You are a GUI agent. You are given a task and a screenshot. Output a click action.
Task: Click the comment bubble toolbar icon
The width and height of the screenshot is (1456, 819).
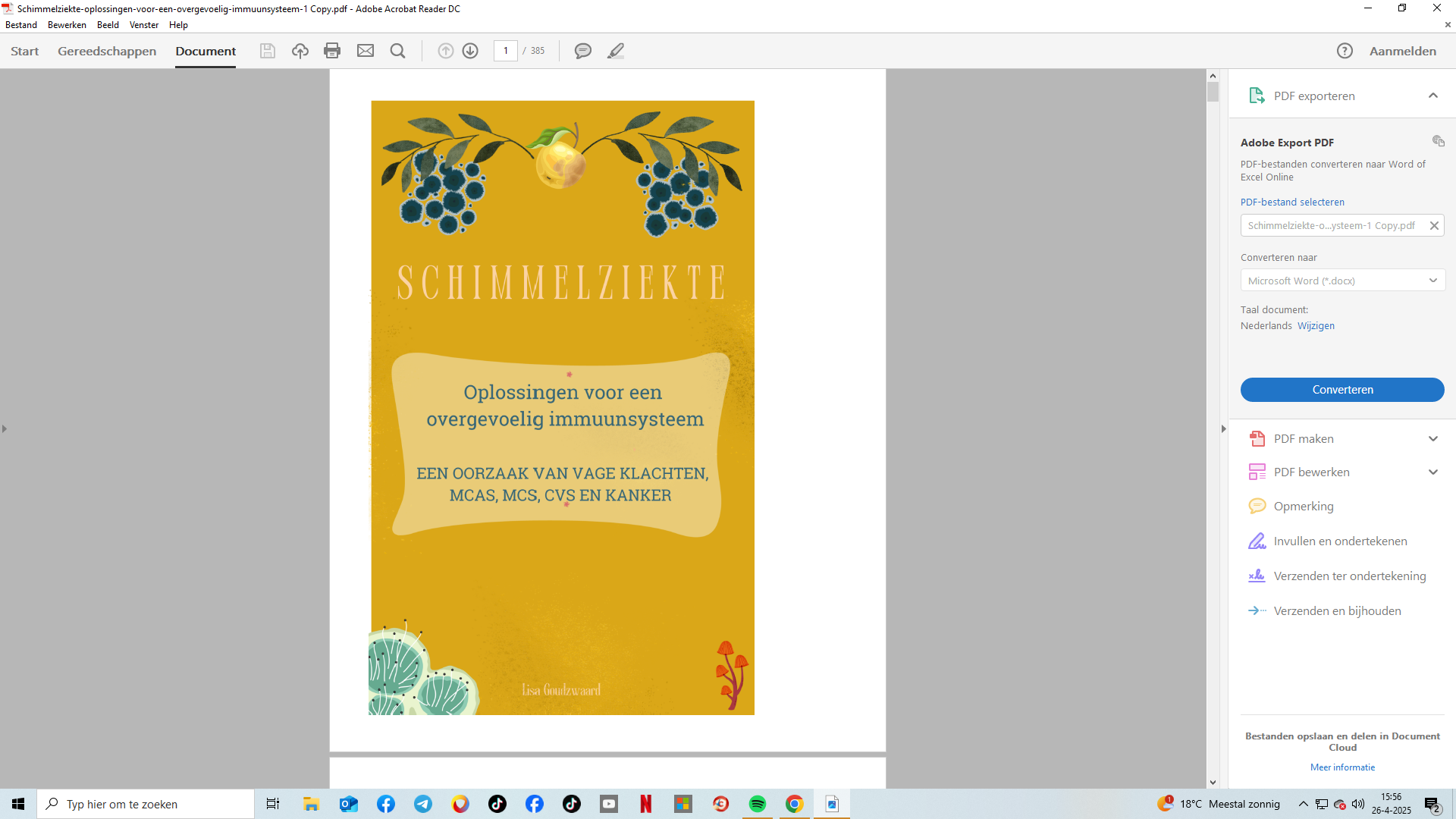[x=582, y=51]
